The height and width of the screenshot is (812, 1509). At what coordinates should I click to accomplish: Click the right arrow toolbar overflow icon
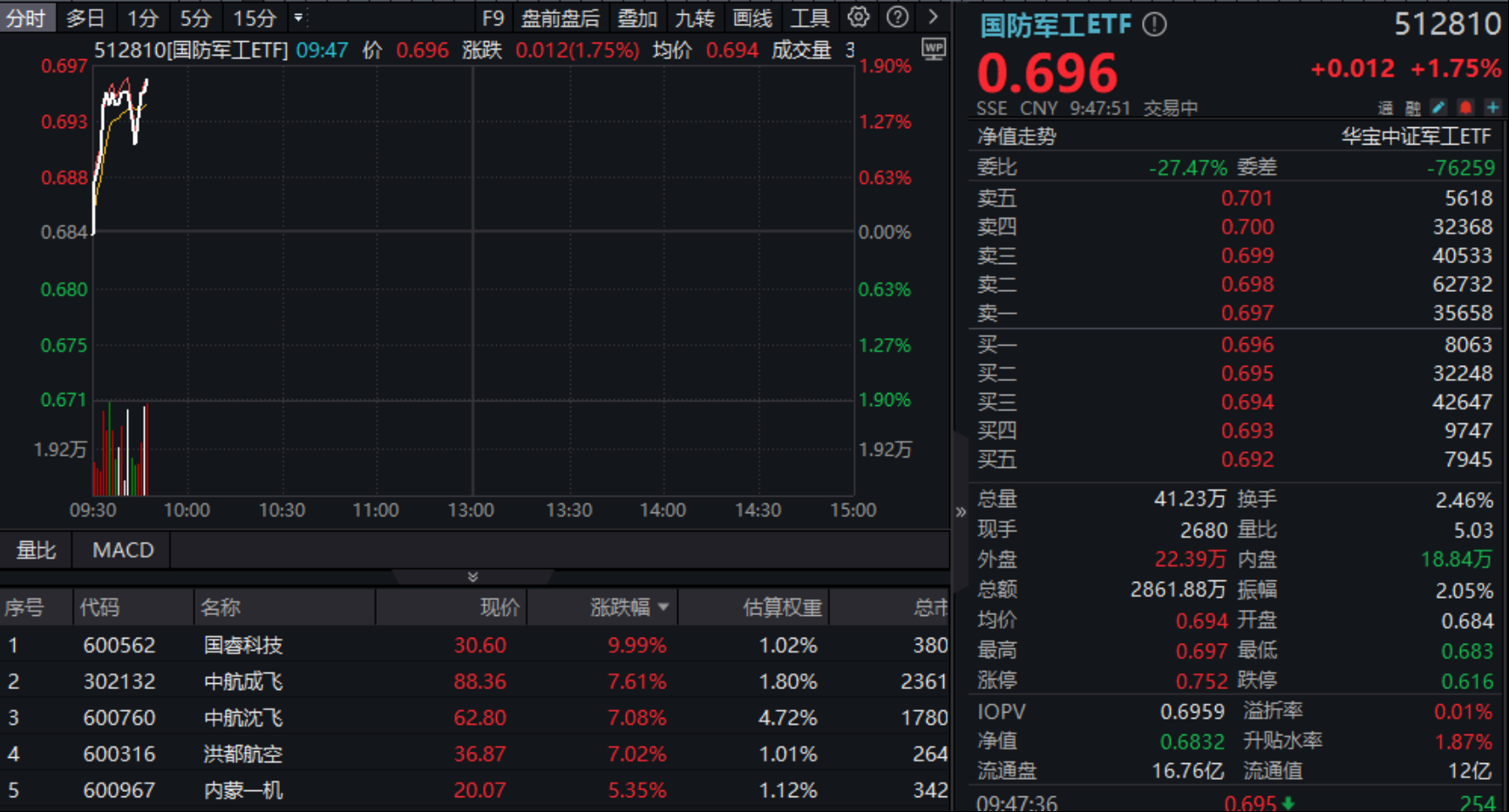coord(933,17)
